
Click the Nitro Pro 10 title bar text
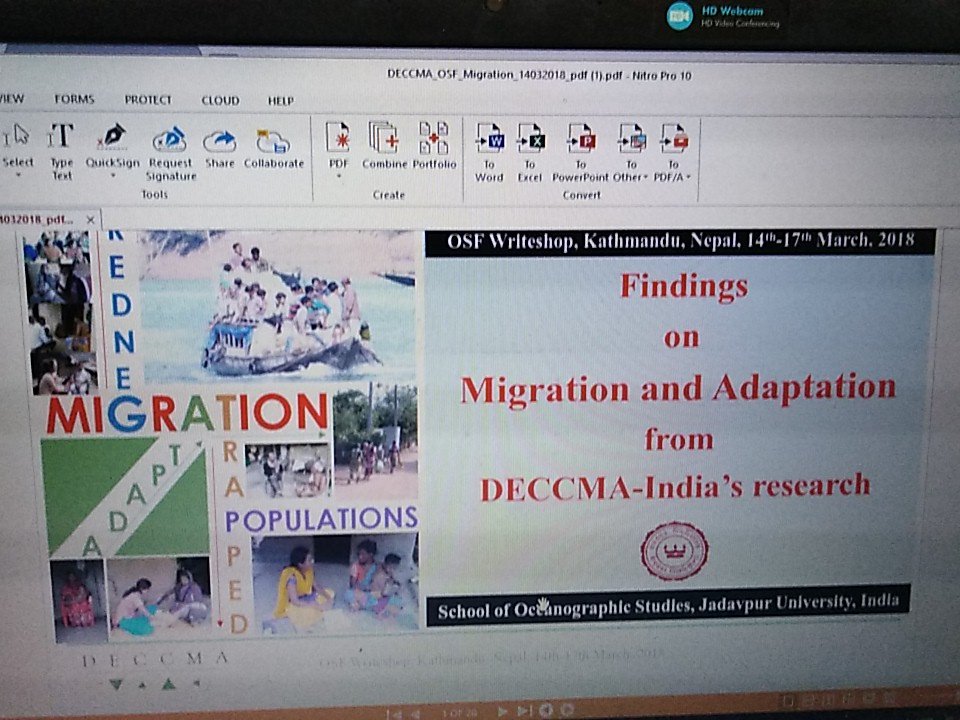(x=539, y=75)
